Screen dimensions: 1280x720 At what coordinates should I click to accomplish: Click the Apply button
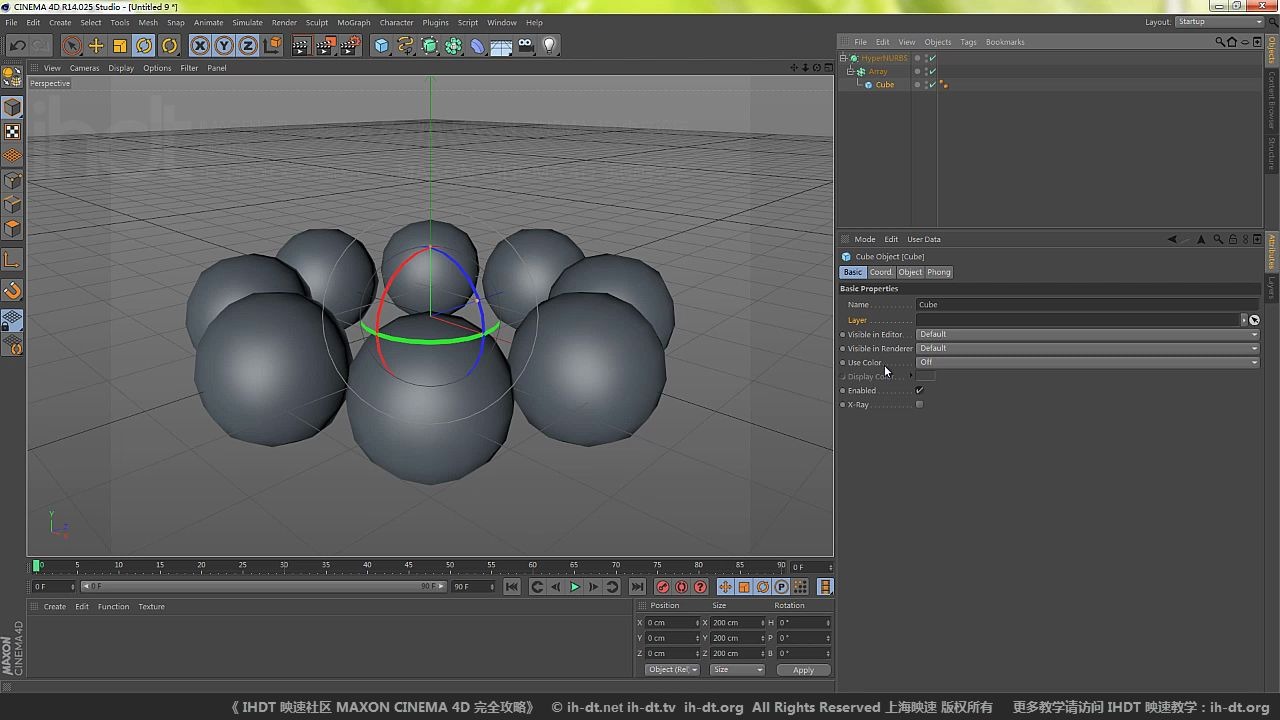[x=803, y=670]
